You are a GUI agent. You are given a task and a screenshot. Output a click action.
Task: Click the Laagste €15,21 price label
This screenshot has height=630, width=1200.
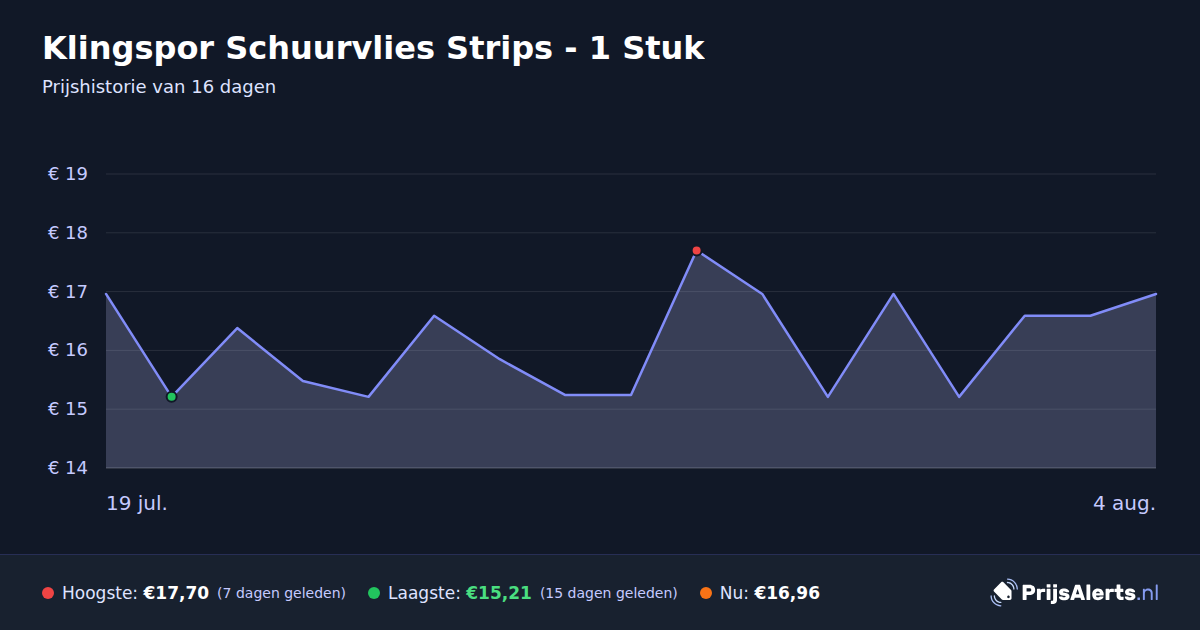click(459, 593)
